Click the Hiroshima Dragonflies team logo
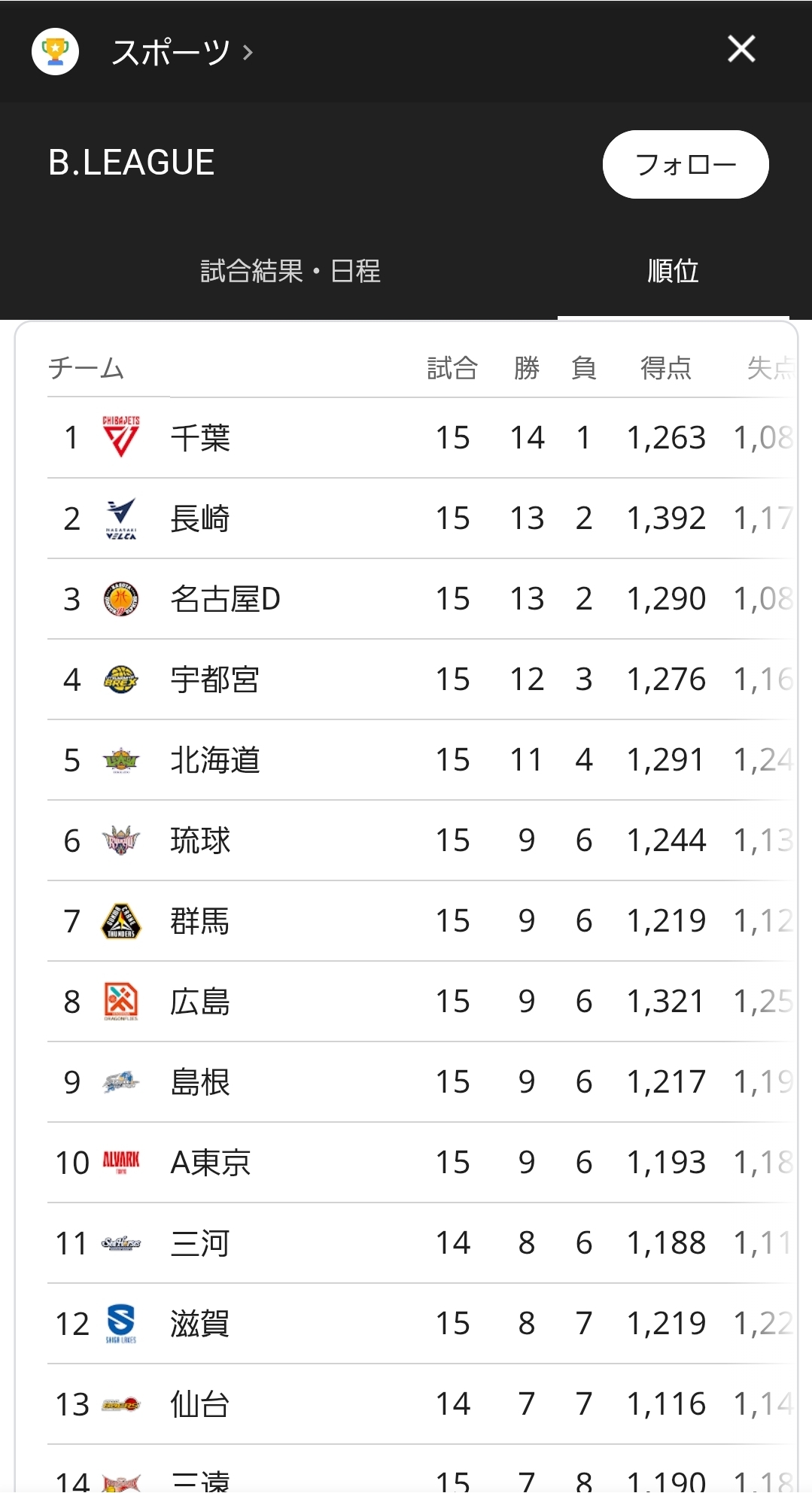The height and width of the screenshot is (1493, 812). pos(120,1002)
